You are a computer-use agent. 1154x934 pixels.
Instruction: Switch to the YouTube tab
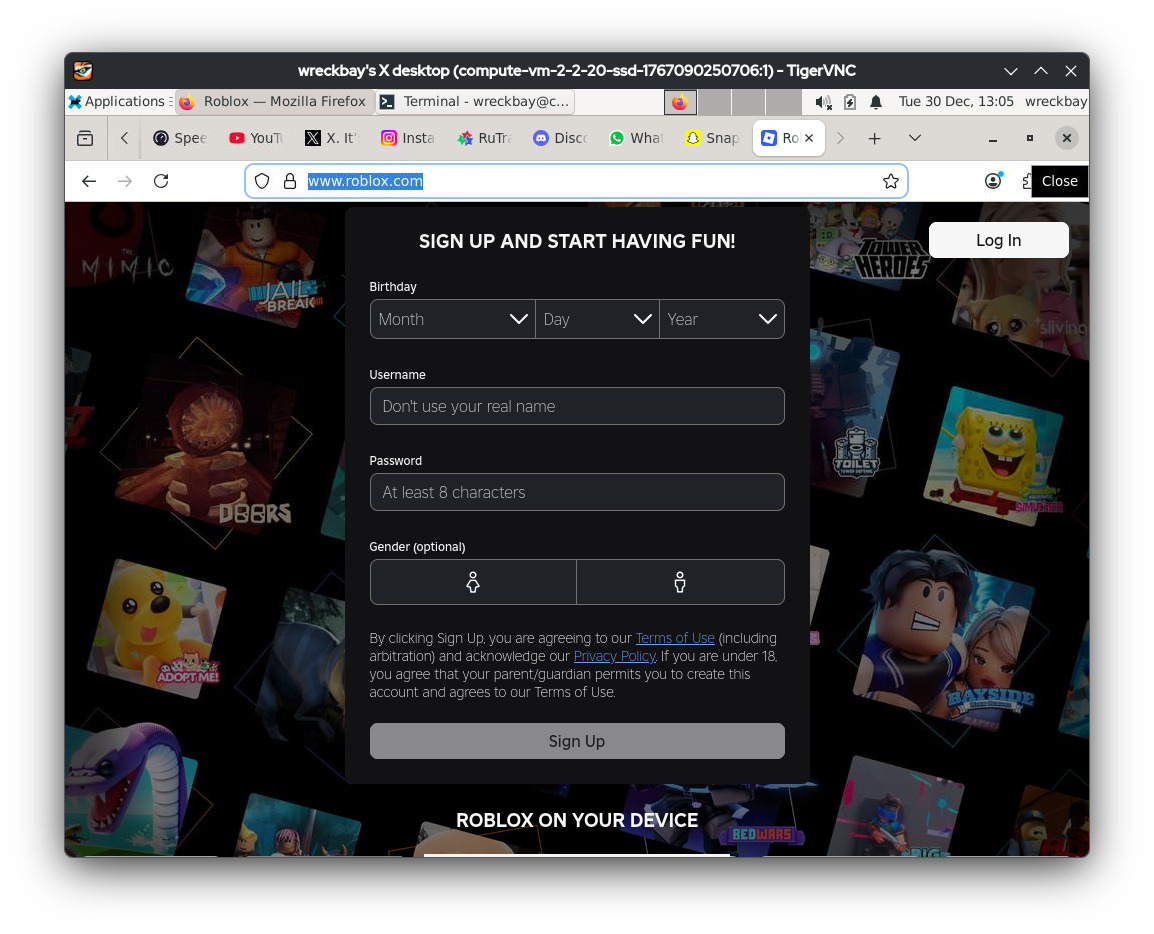(x=255, y=138)
